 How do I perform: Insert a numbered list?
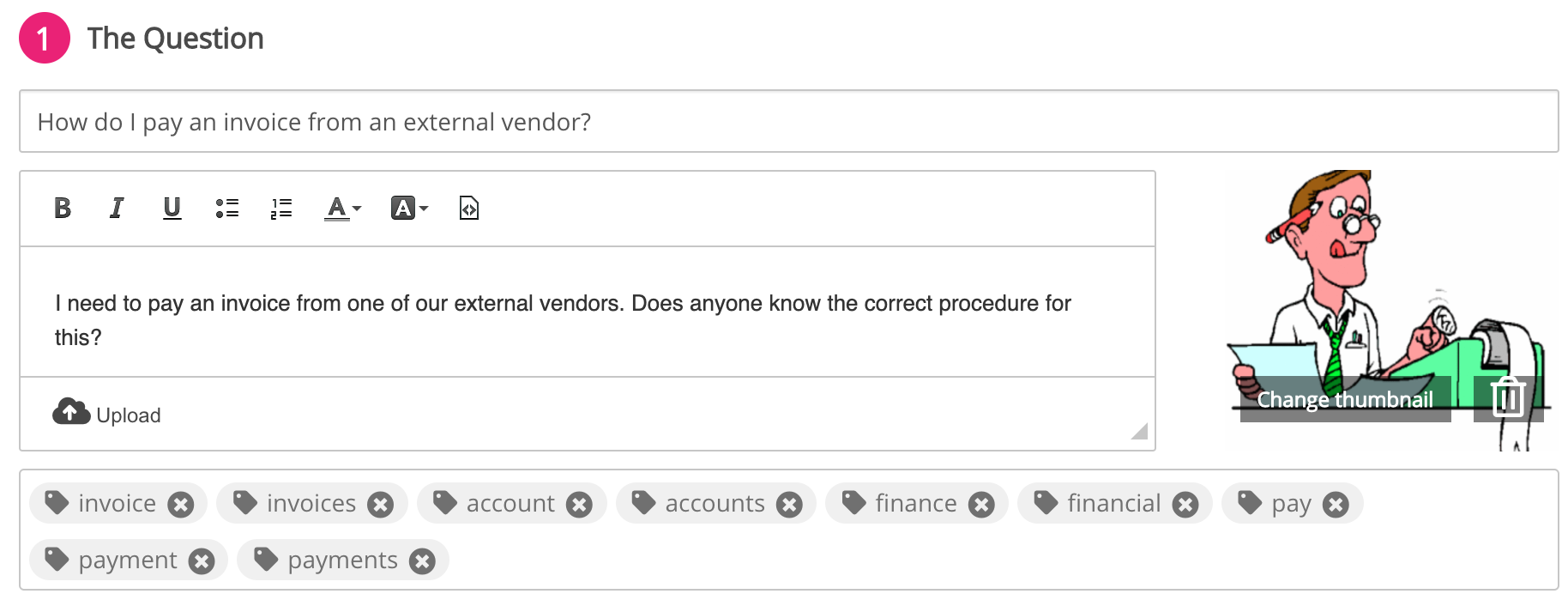281,209
